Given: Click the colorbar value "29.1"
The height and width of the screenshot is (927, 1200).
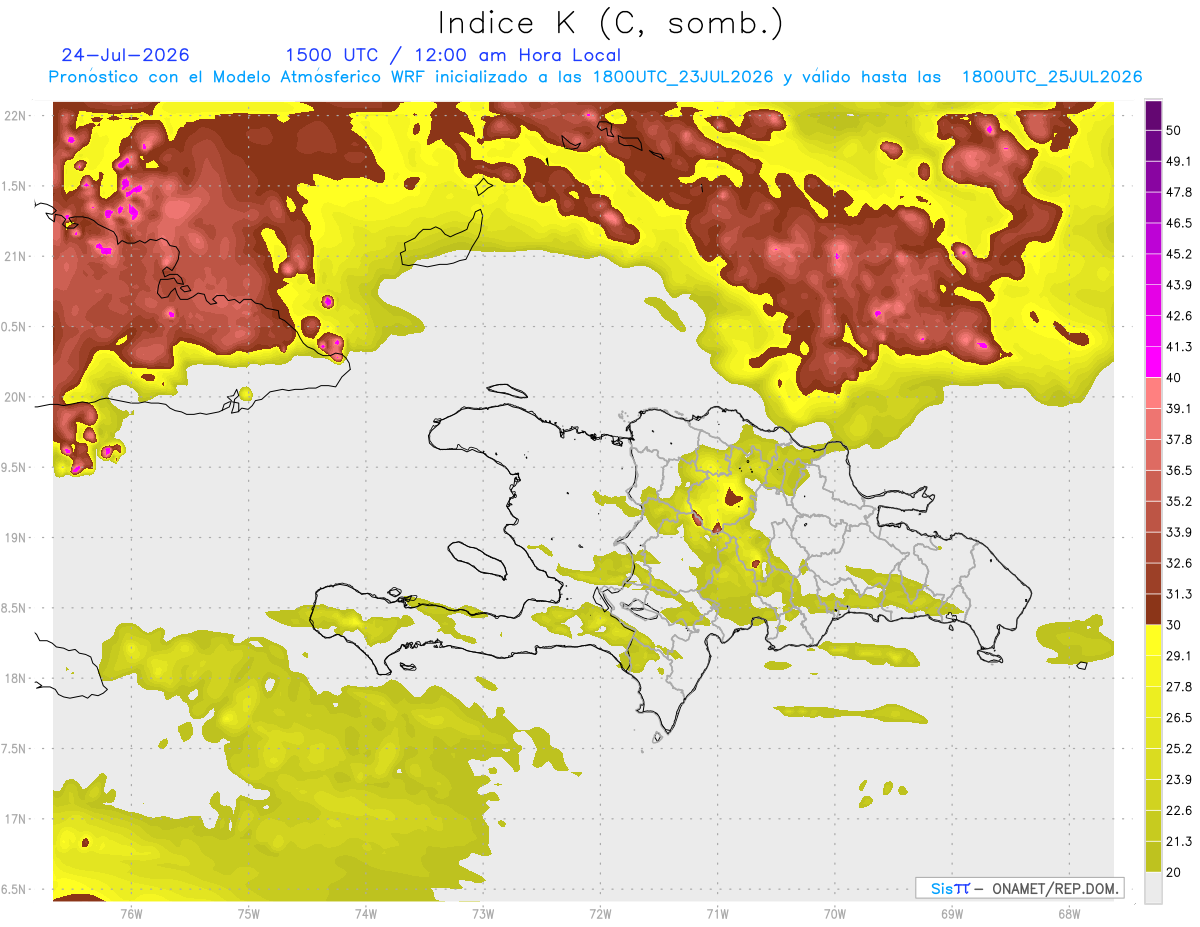Looking at the screenshot, I should [x=1178, y=656].
